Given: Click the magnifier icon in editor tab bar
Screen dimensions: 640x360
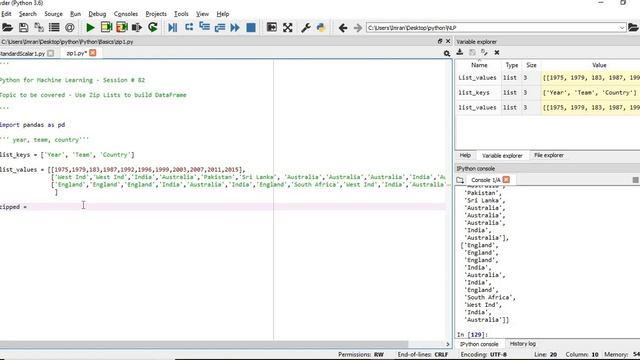Looking at the screenshot, I should point(447,53).
